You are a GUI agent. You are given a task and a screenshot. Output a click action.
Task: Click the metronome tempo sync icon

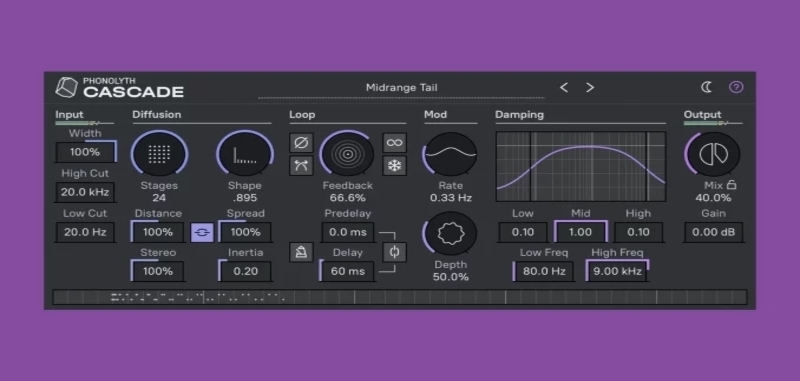pyautogui.click(x=301, y=252)
